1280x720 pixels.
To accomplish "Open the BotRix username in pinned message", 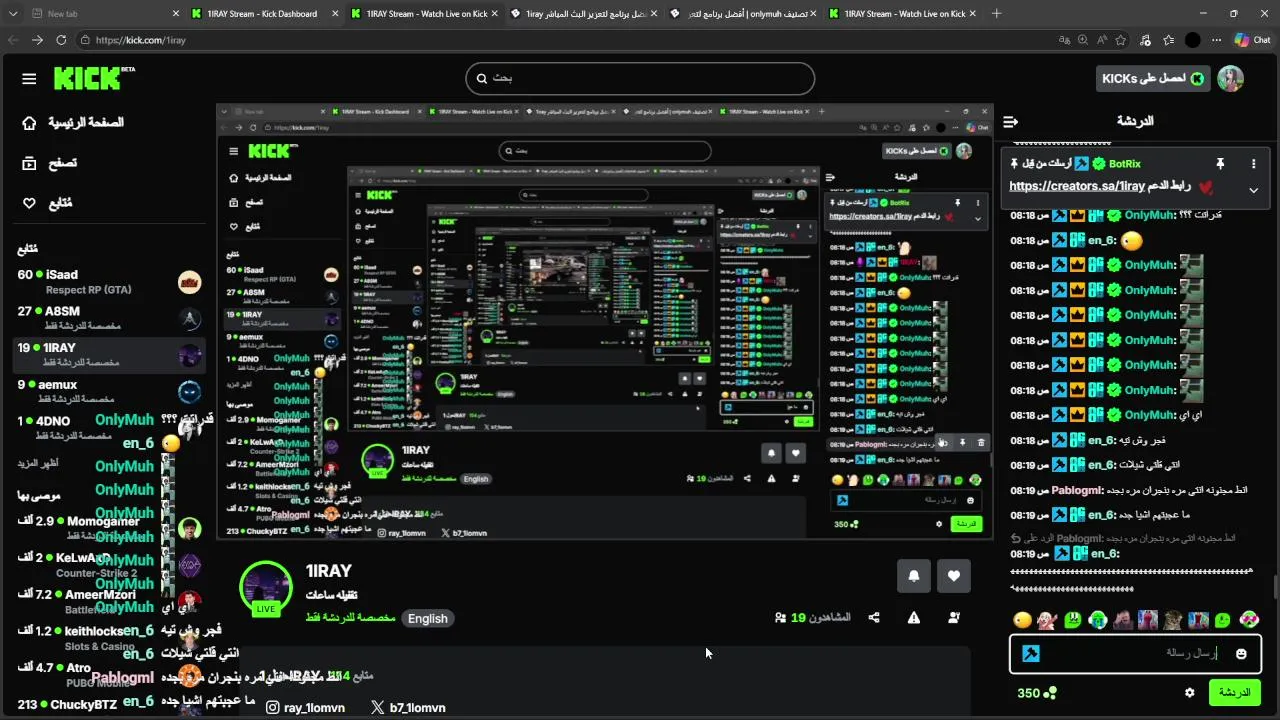I will [1125, 163].
